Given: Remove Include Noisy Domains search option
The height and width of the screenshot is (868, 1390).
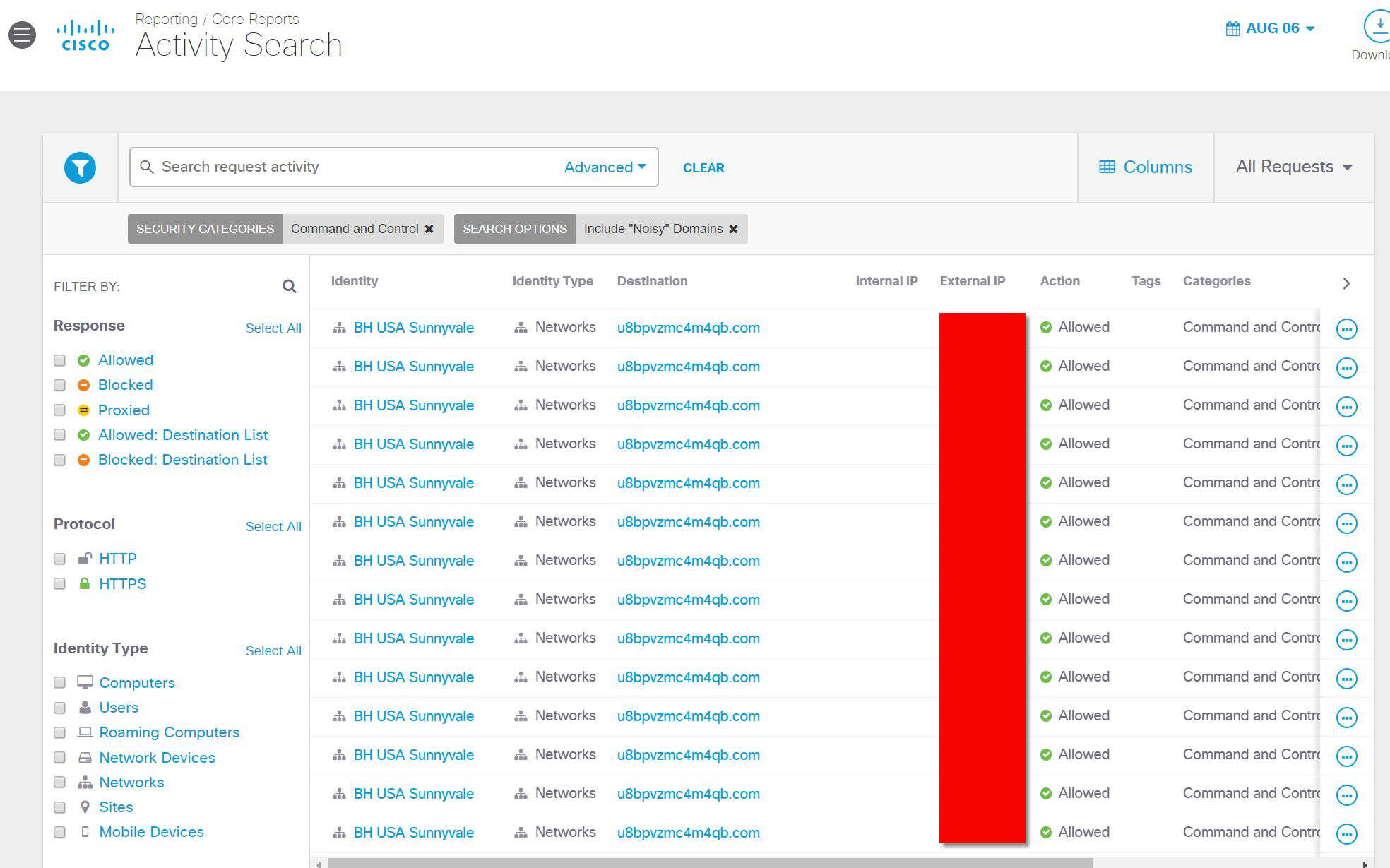Looking at the screenshot, I should pos(733,229).
